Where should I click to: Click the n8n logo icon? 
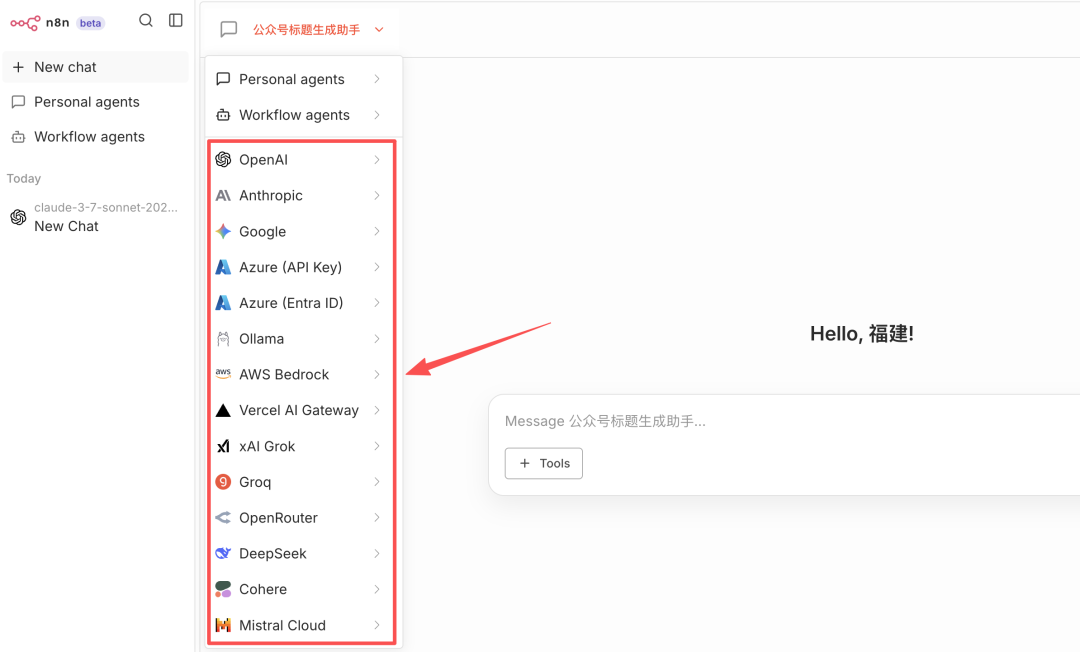[x=26, y=22]
